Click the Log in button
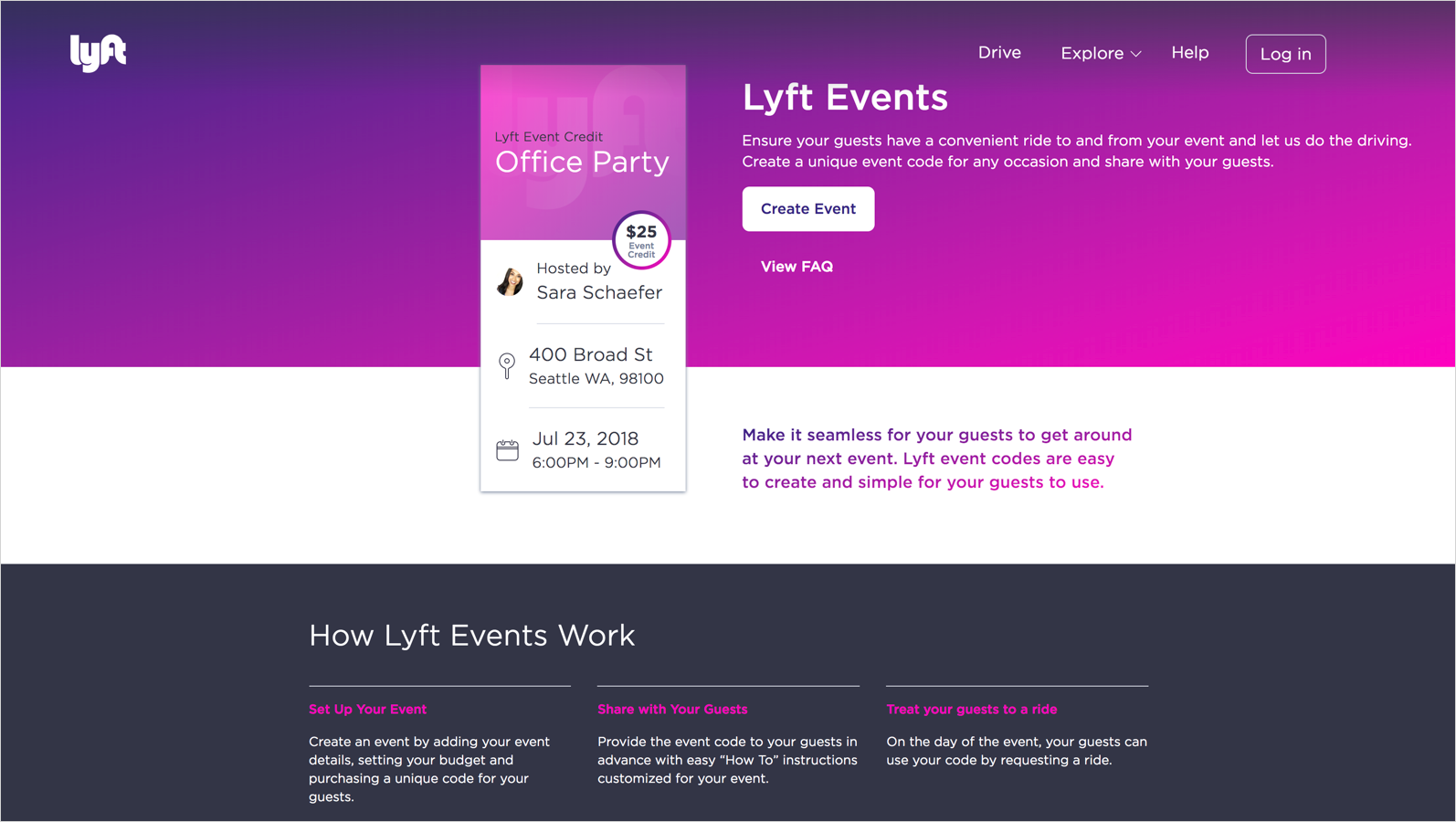 [1285, 54]
